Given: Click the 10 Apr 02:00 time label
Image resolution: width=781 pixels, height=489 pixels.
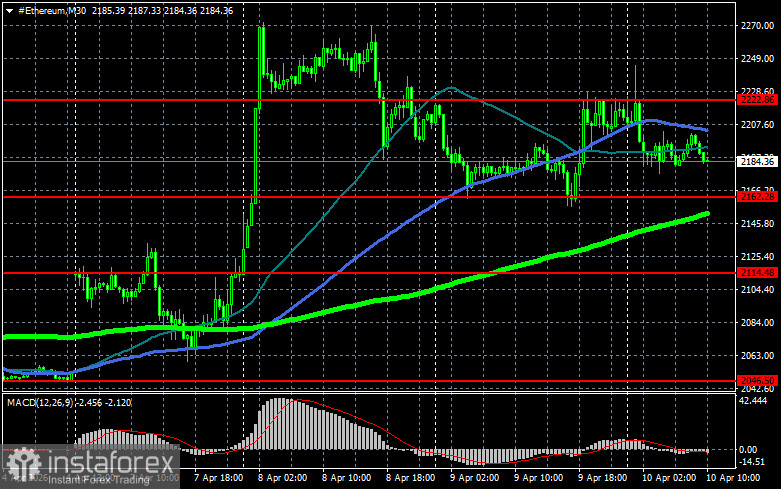Looking at the screenshot, I should (x=669, y=478).
